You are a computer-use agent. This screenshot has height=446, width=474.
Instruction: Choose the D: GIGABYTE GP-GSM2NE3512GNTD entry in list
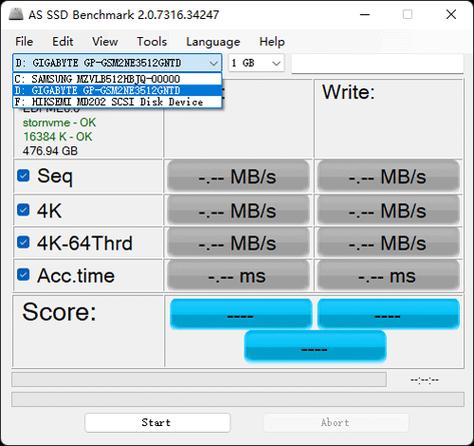[117, 90]
